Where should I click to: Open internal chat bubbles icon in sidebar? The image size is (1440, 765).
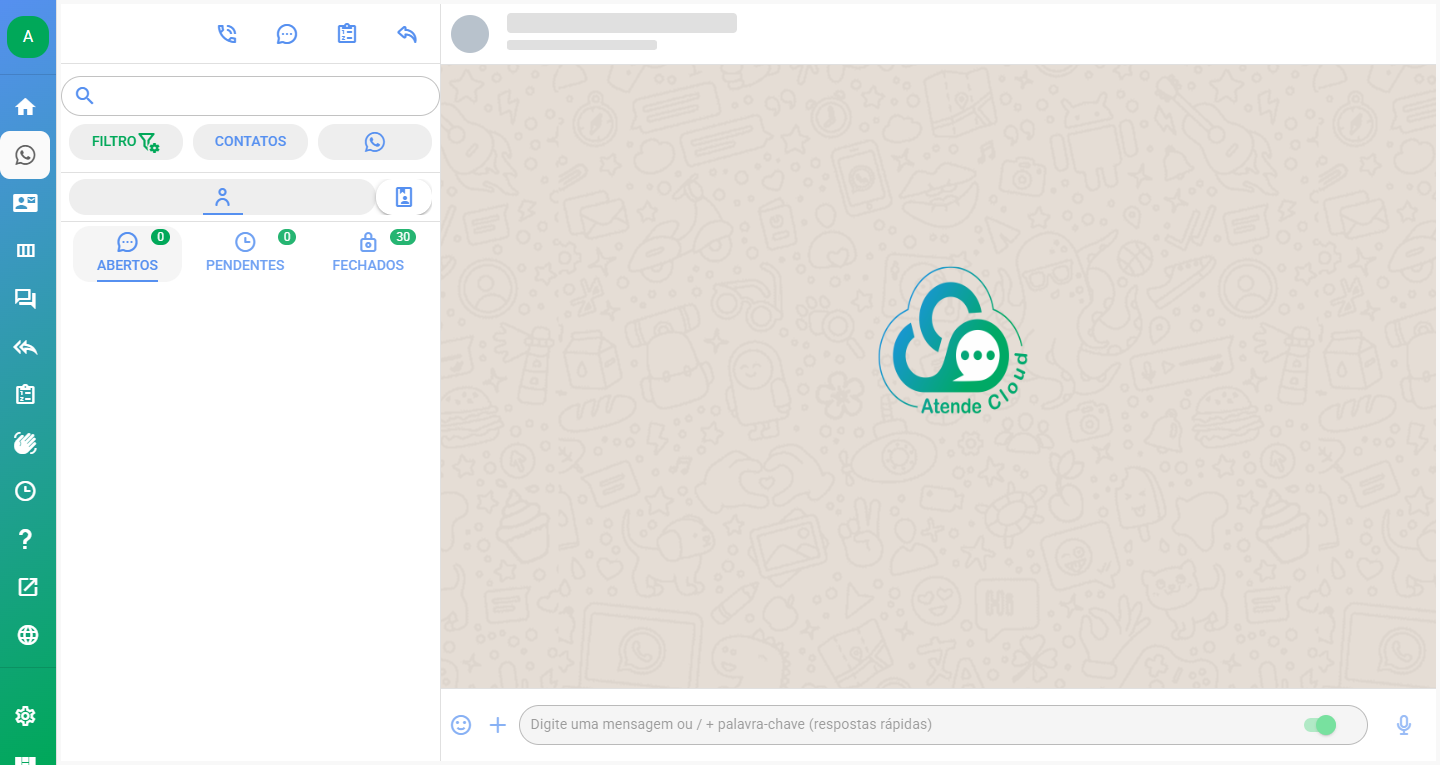pyautogui.click(x=26, y=299)
